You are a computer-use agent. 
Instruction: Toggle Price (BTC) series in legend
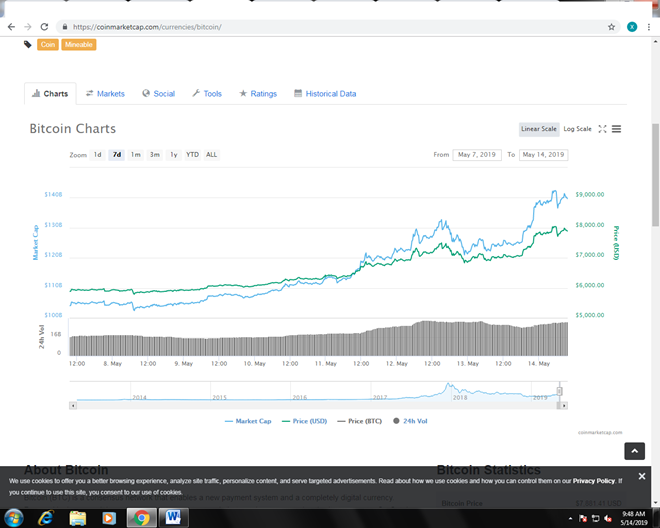point(359,421)
